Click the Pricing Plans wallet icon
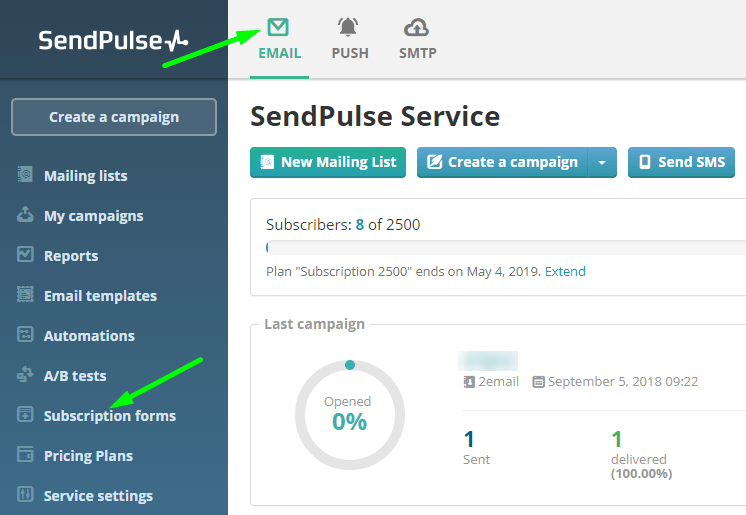 tap(26, 455)
